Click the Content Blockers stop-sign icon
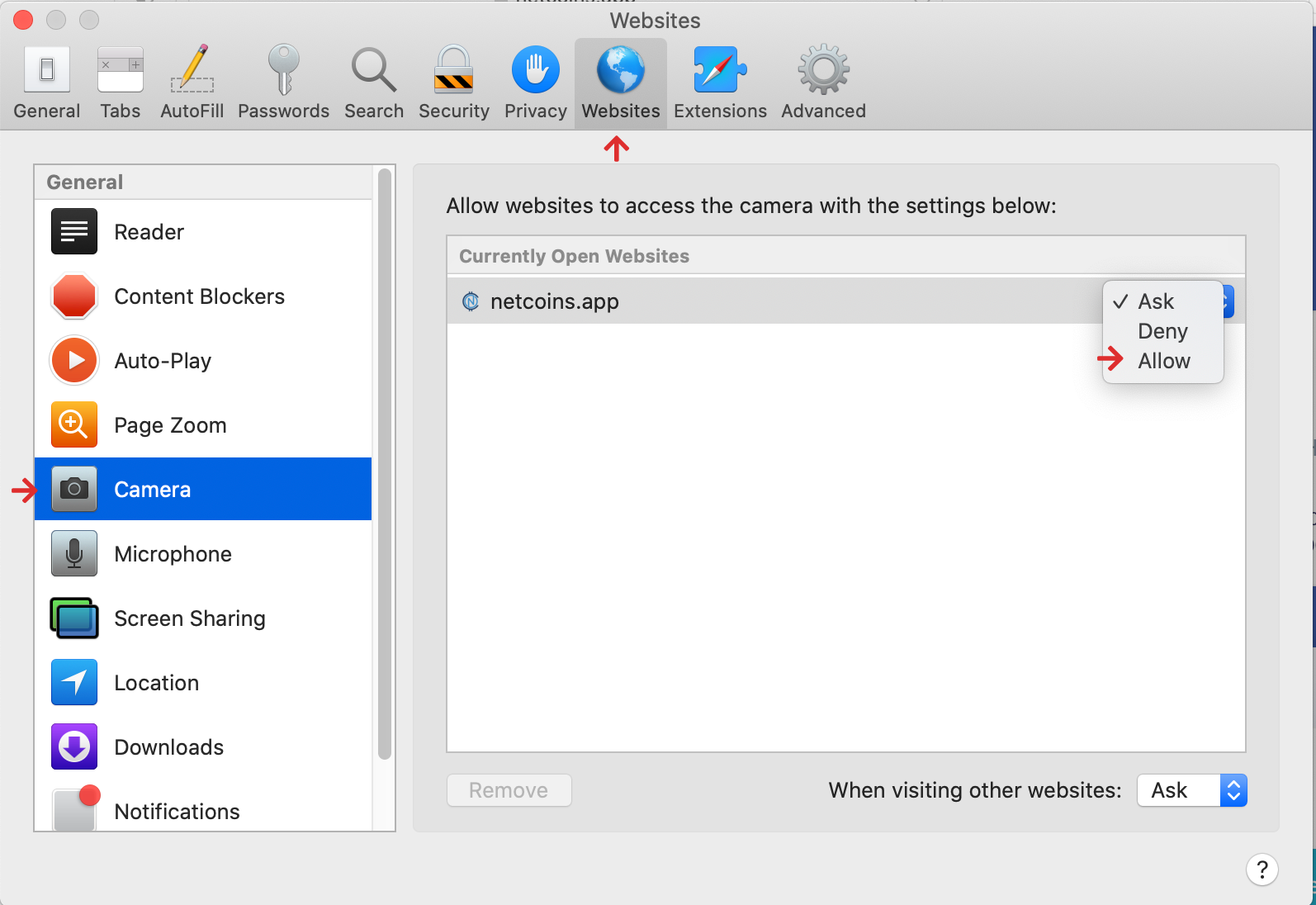Screen dimensions: 1316x905 point(74,296)
